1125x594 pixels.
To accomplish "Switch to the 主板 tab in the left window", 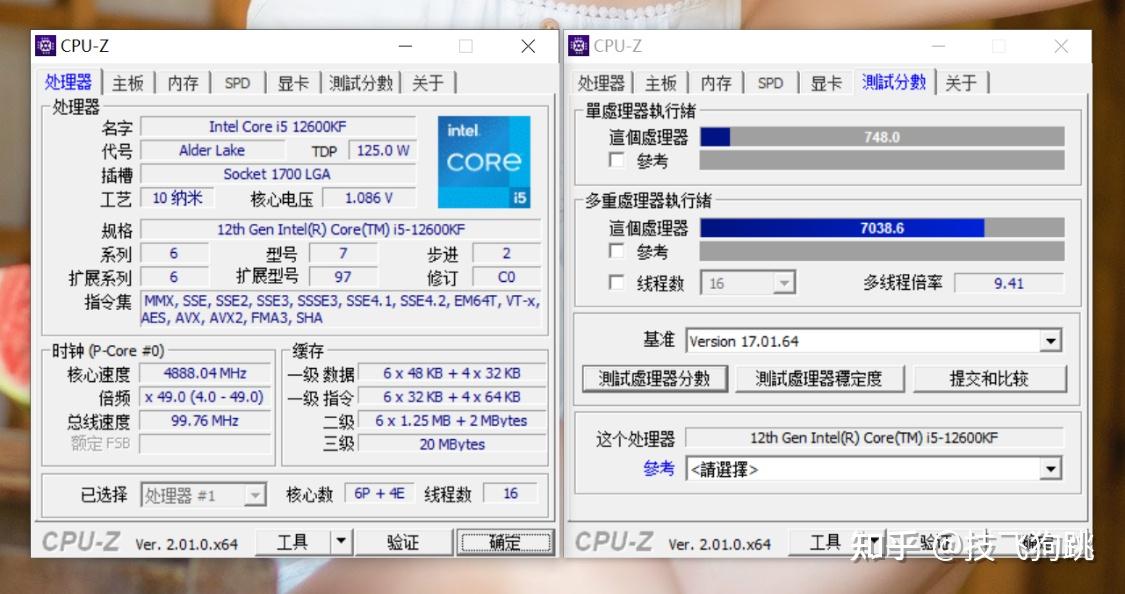I will click(x=128, y=83).
